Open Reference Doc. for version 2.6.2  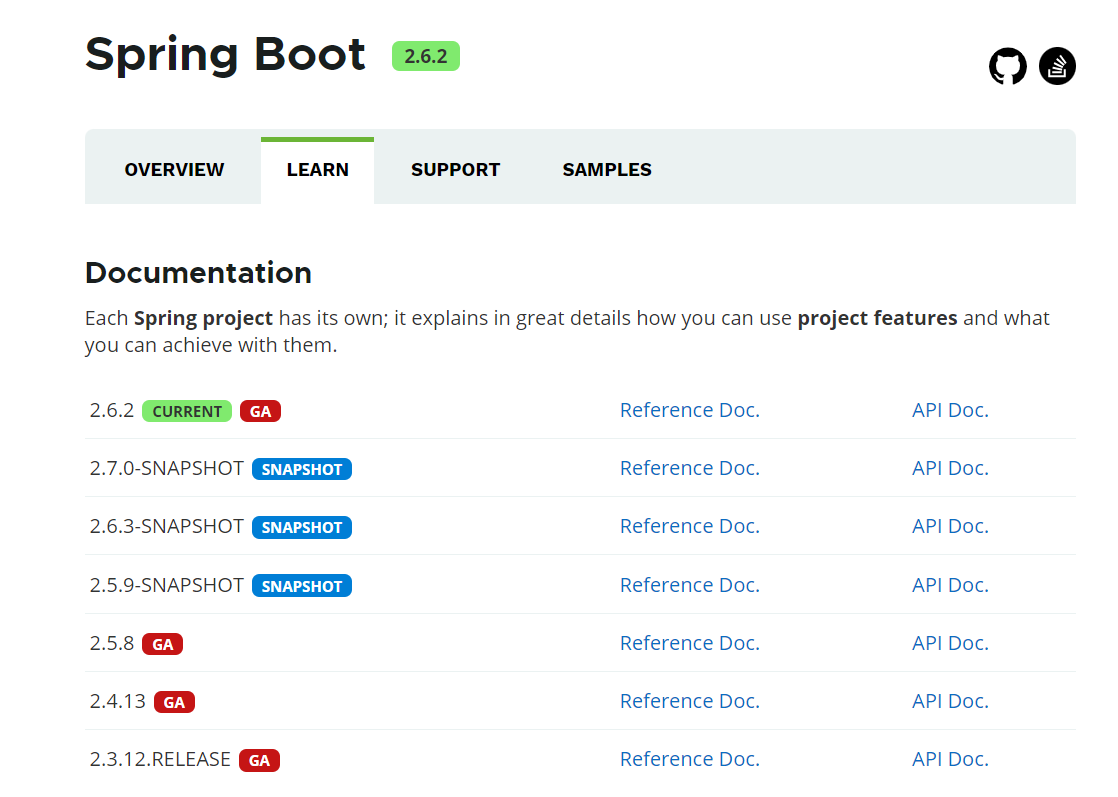coord(689,410)
